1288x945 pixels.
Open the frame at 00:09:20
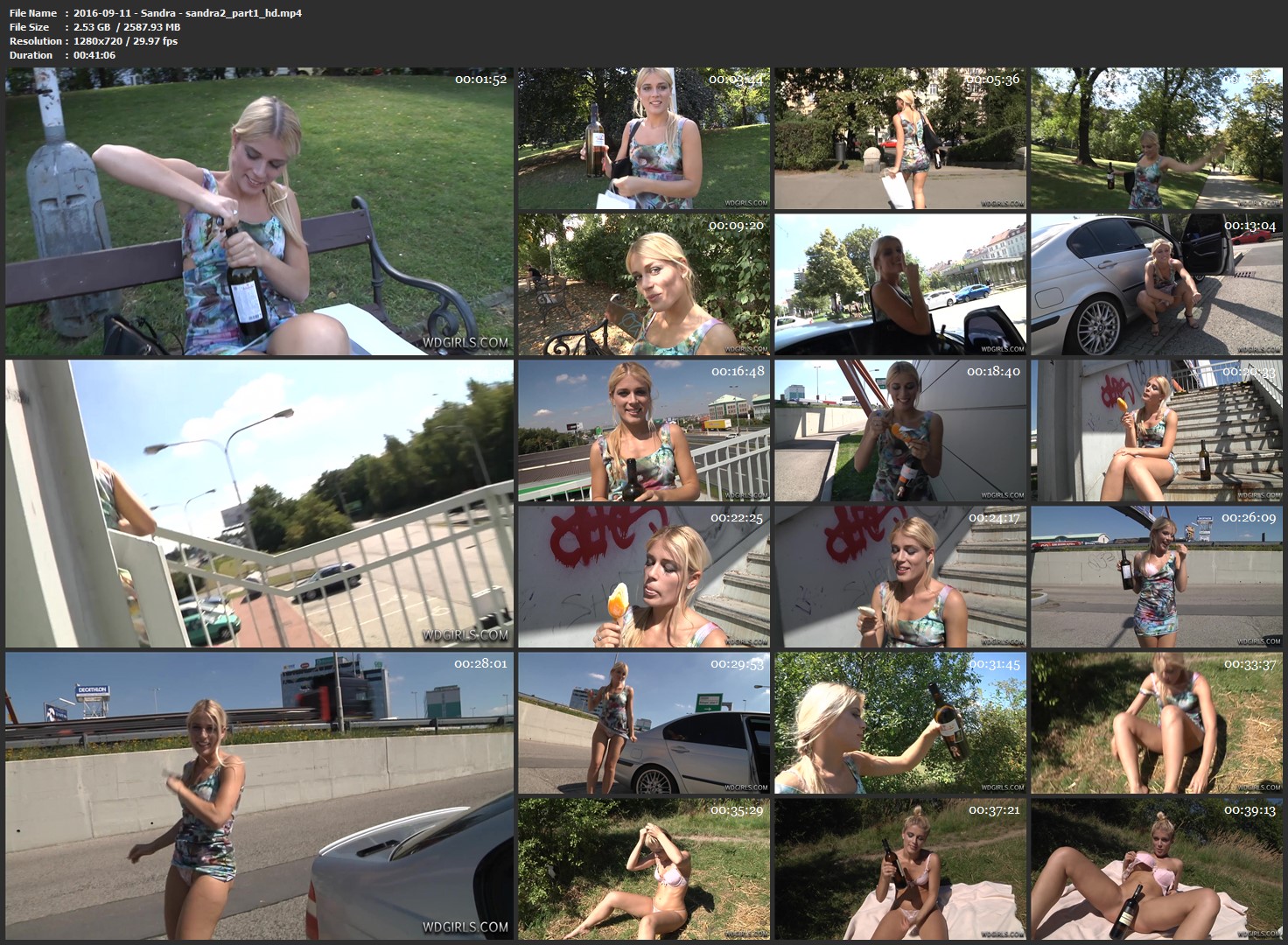(x=643, y=284)
